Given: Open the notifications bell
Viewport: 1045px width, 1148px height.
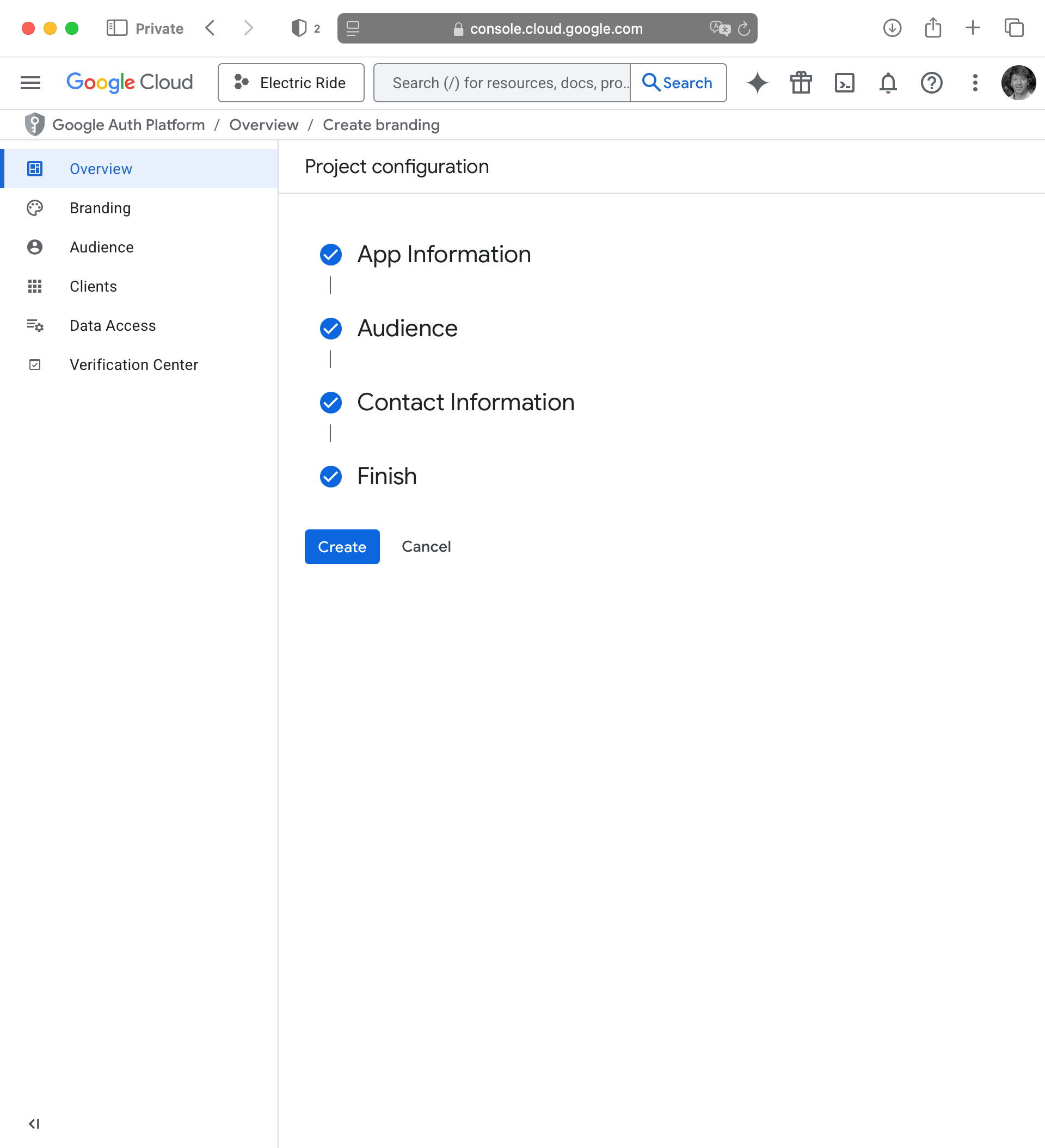Looking at the screenshot, I should 888,83.
